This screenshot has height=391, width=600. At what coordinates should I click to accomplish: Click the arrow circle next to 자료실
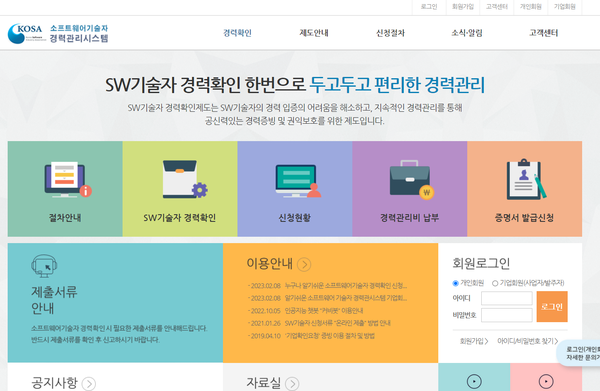click(x=292, y=383)
